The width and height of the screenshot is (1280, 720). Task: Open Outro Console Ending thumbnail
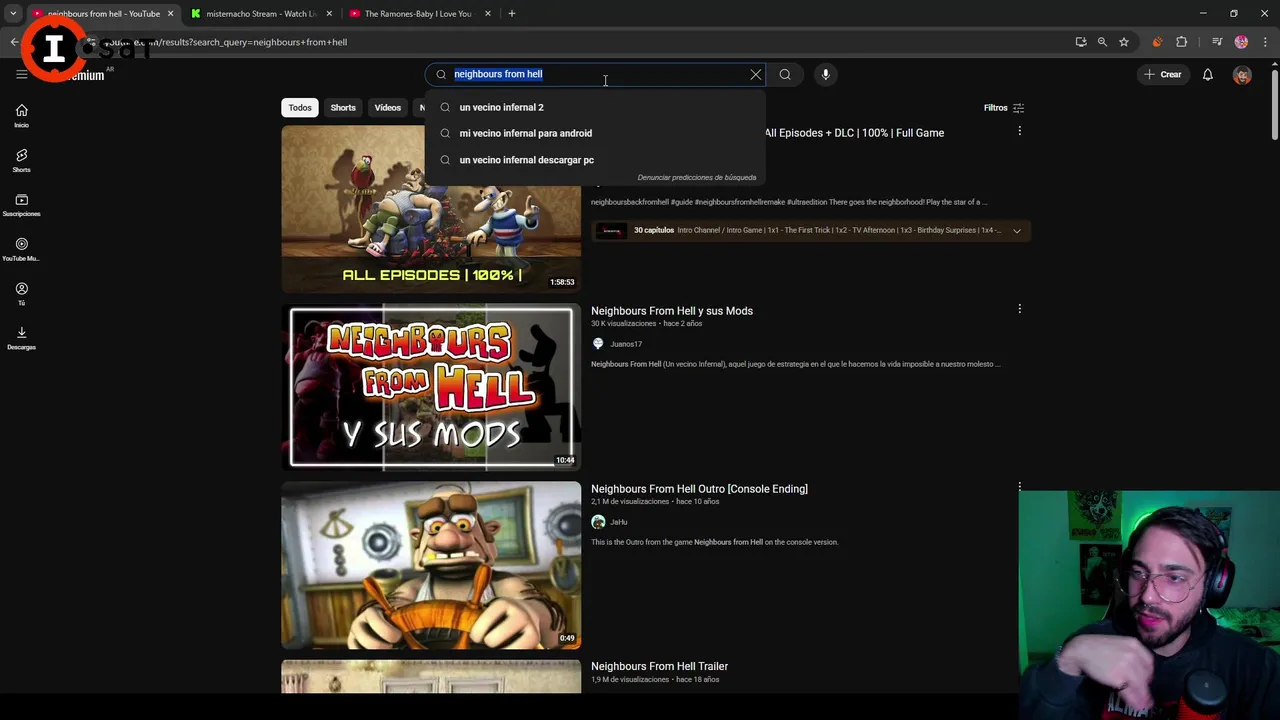(x=431, y=565)
